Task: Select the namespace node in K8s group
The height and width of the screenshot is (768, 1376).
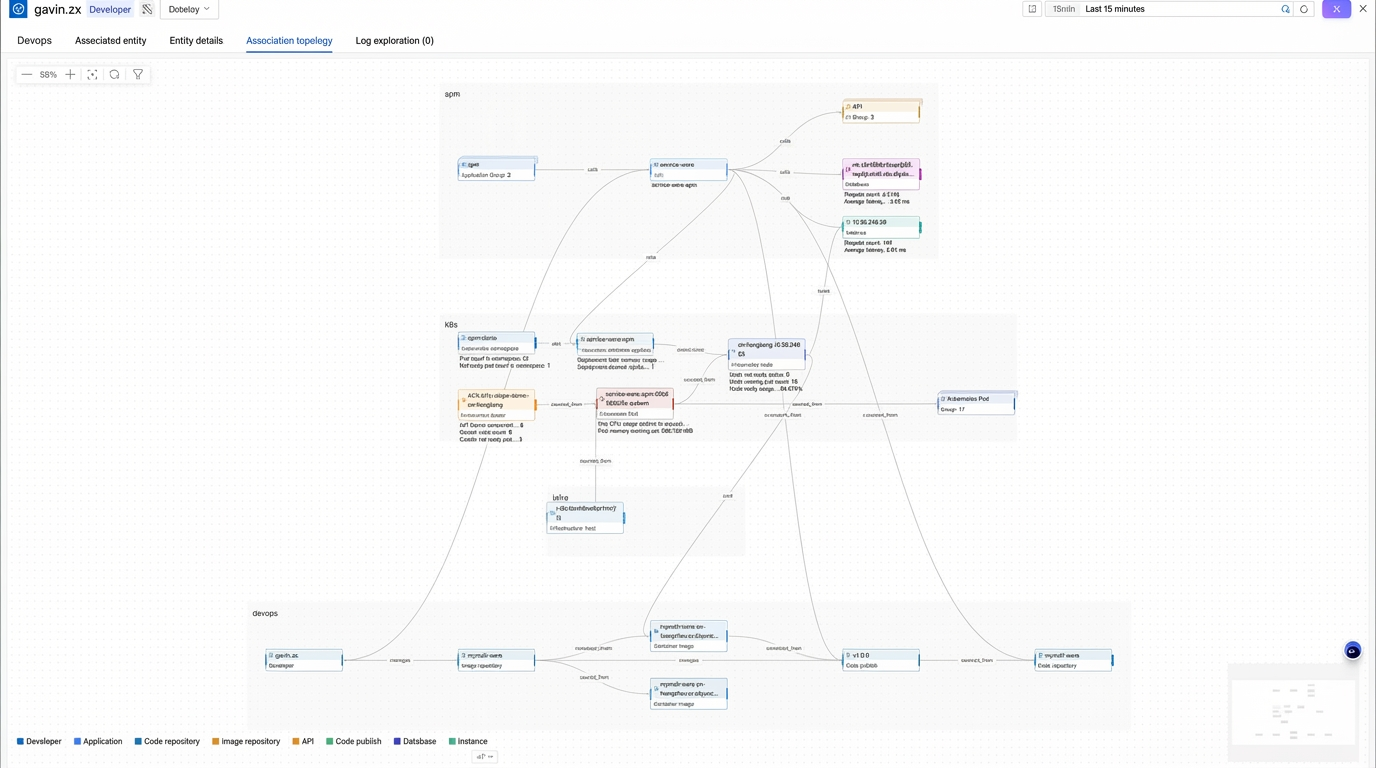Action: coord(496,343)
